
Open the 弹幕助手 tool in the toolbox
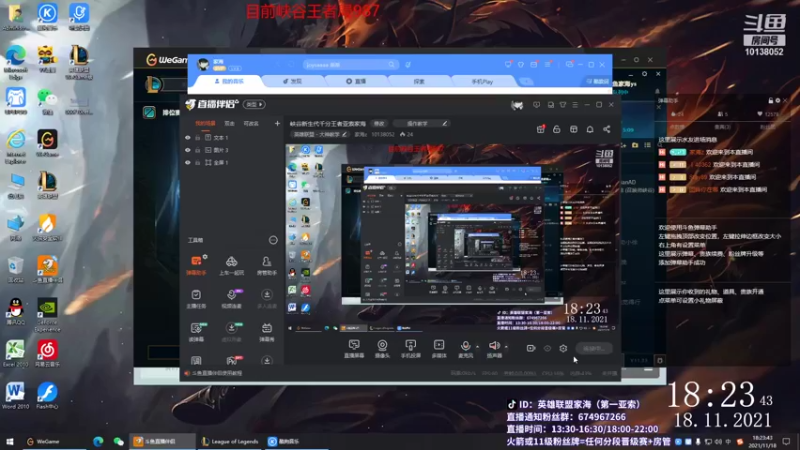[196, 265]
